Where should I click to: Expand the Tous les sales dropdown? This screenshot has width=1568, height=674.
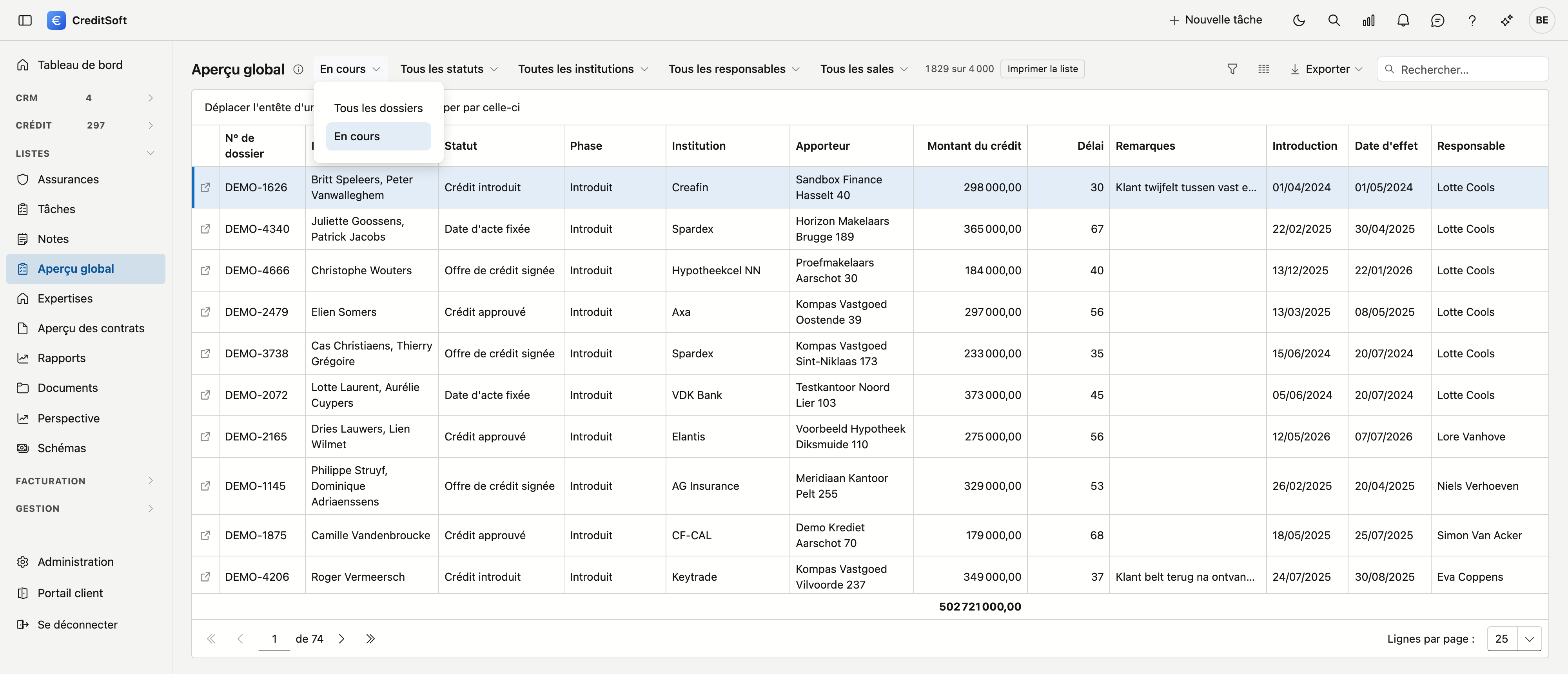864,69
